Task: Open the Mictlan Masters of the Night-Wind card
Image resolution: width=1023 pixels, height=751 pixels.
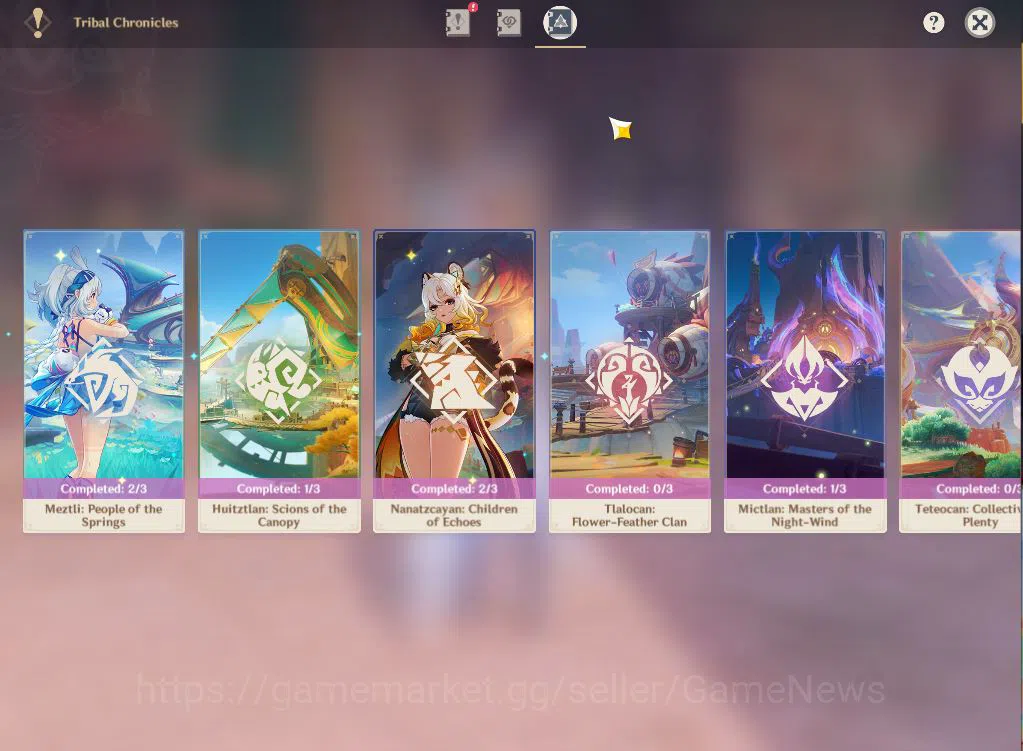Action: (805, 381)
